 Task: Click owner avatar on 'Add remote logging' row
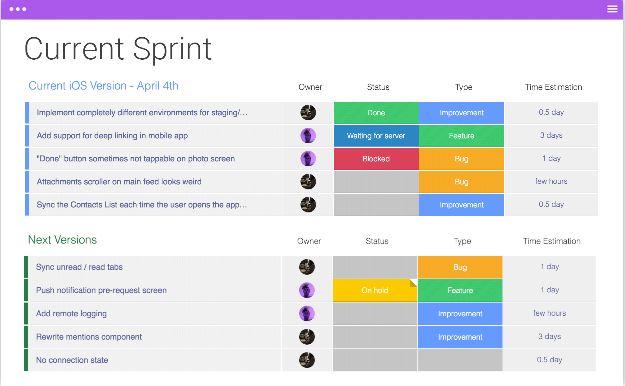click(x=307, y=313)
